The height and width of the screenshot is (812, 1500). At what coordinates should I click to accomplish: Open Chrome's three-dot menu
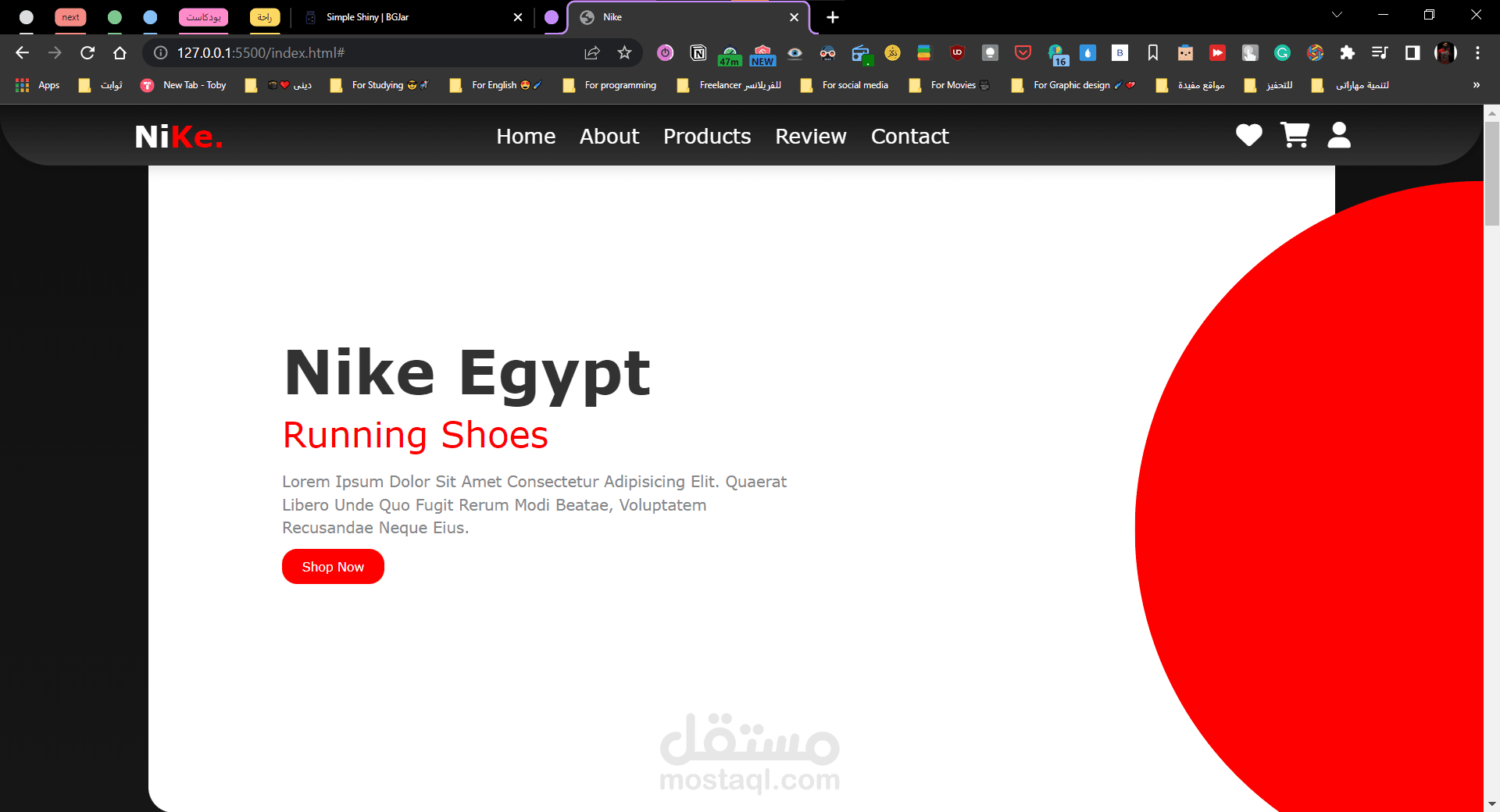(x=1477, y=52)
